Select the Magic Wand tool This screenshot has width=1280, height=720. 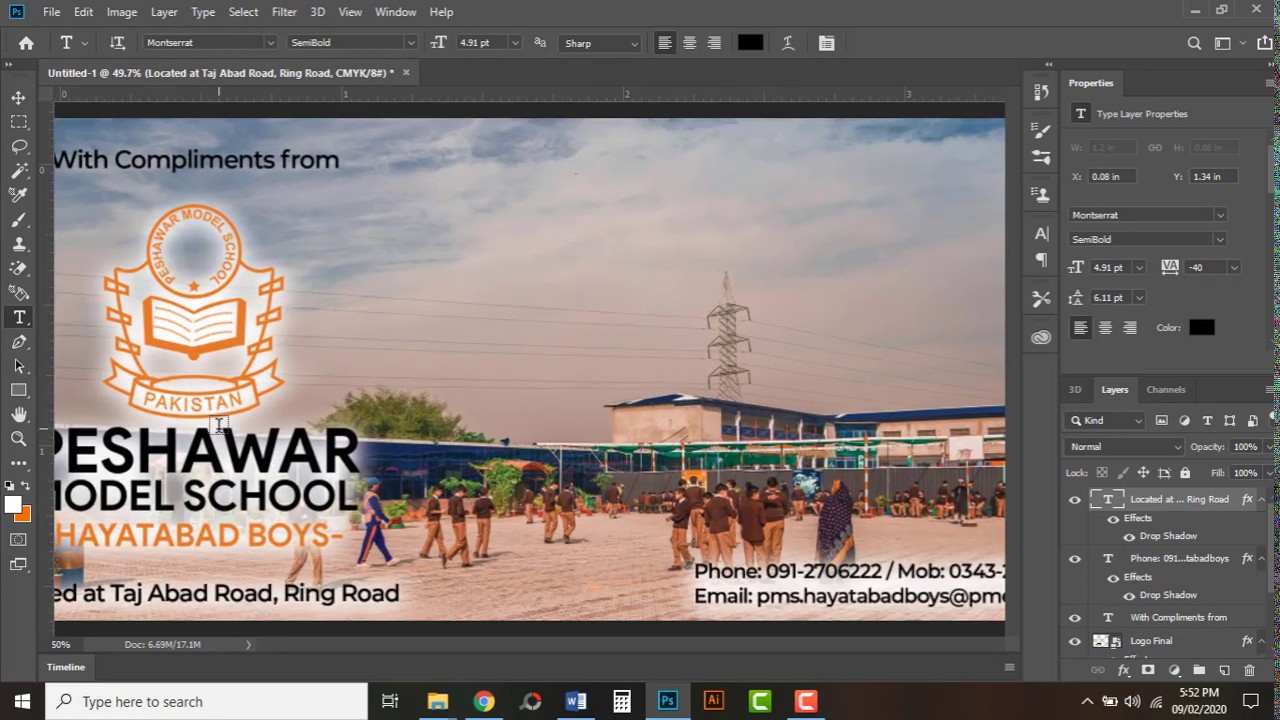[x=19, y=171]
